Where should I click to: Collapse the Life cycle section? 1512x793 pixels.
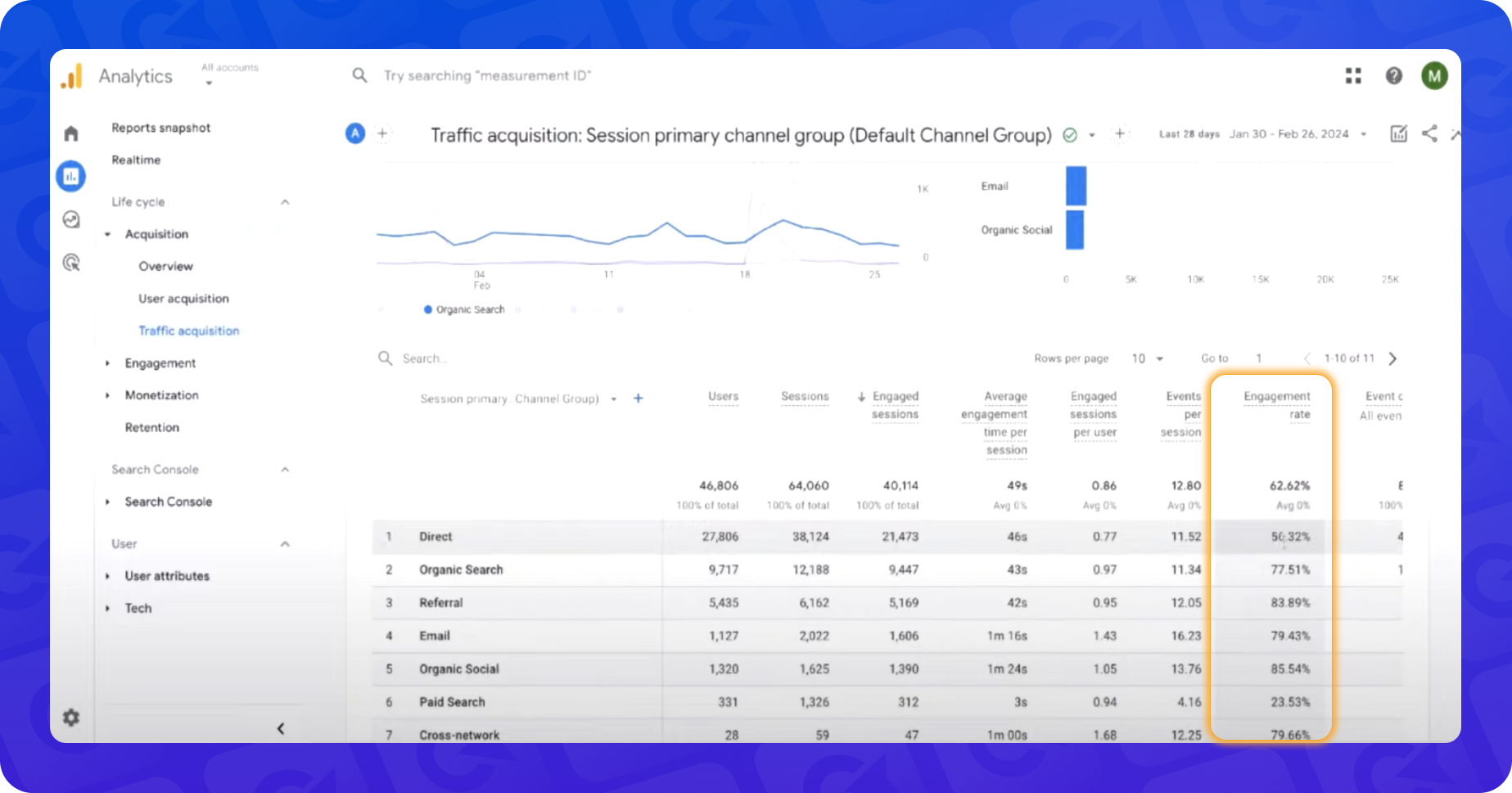tap(284, 201)
